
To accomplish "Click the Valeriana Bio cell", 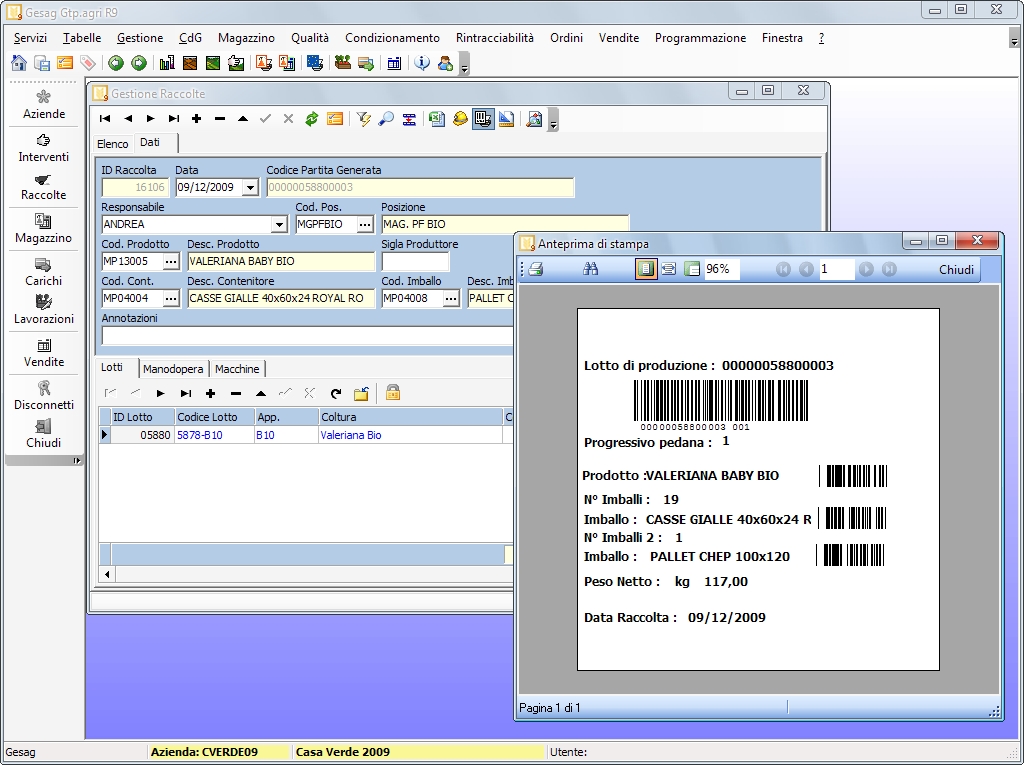I will [410, 435].
